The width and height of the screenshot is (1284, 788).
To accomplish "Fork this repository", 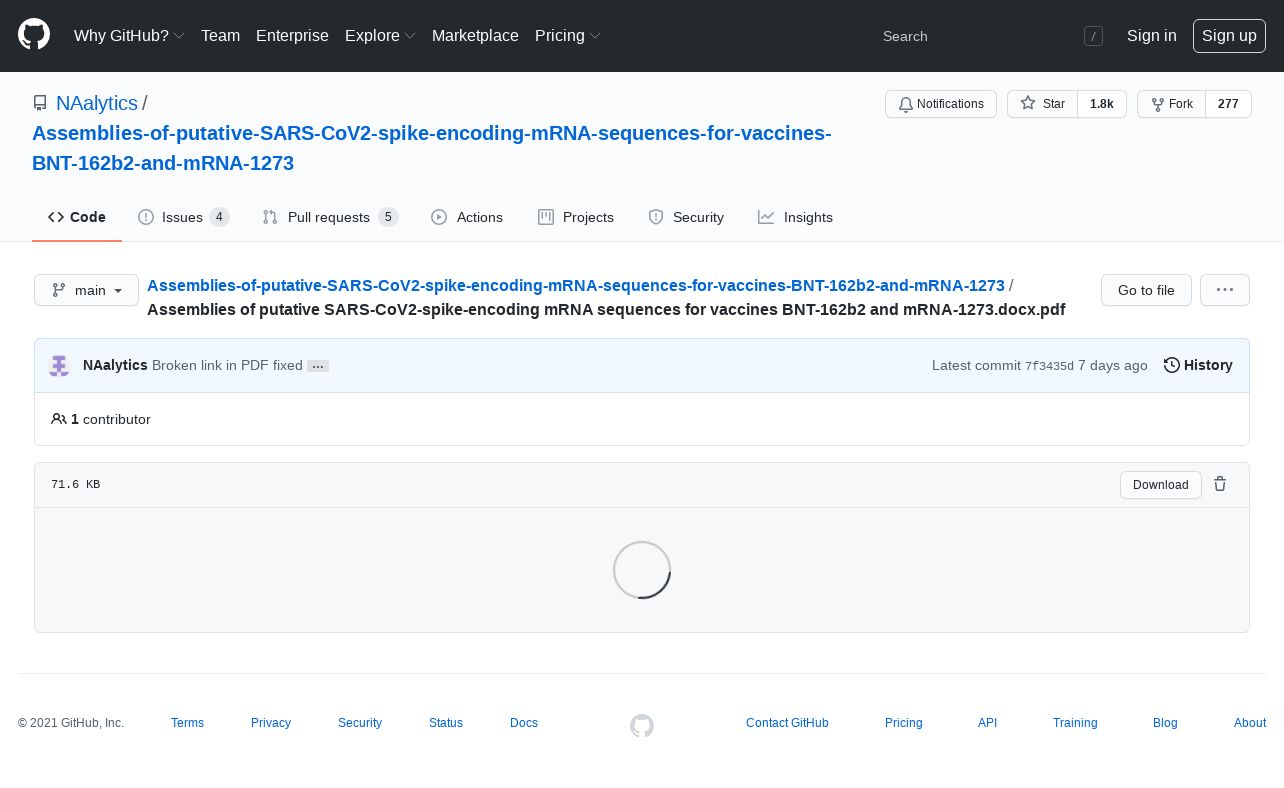I will (x=1171, y=104).
